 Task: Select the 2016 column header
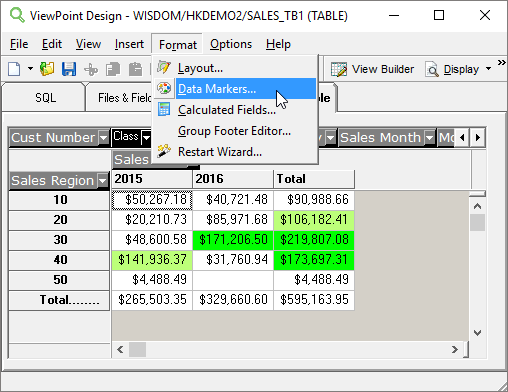(233, 179)
